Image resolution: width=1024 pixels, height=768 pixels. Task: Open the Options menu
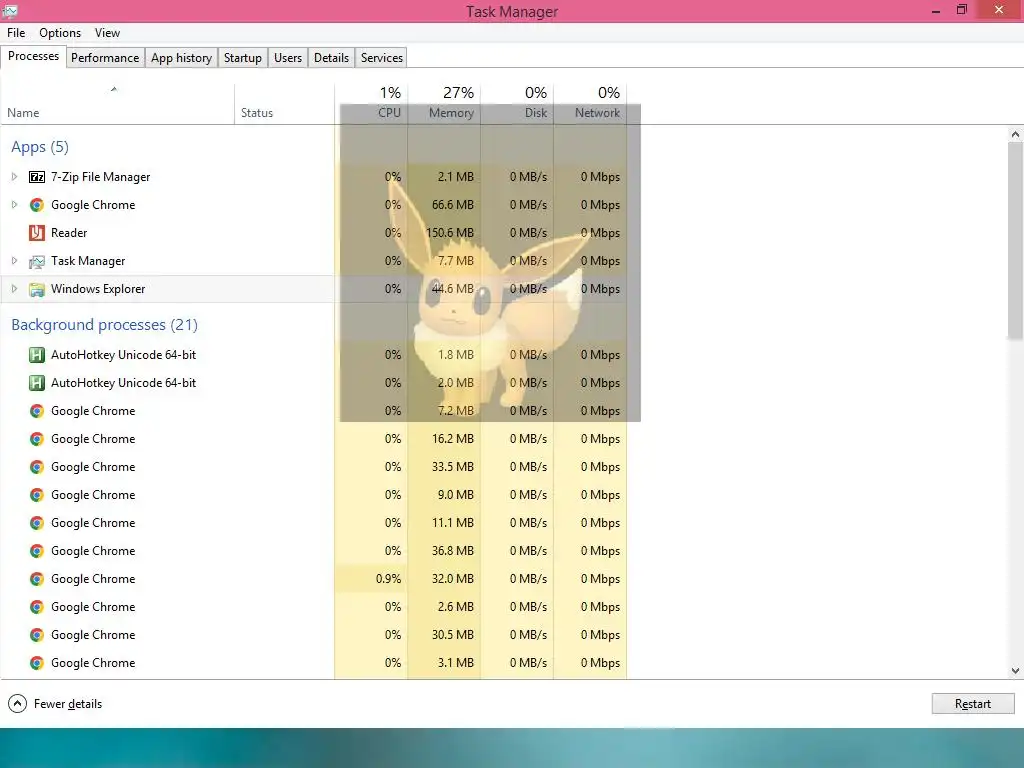point(60,33)
